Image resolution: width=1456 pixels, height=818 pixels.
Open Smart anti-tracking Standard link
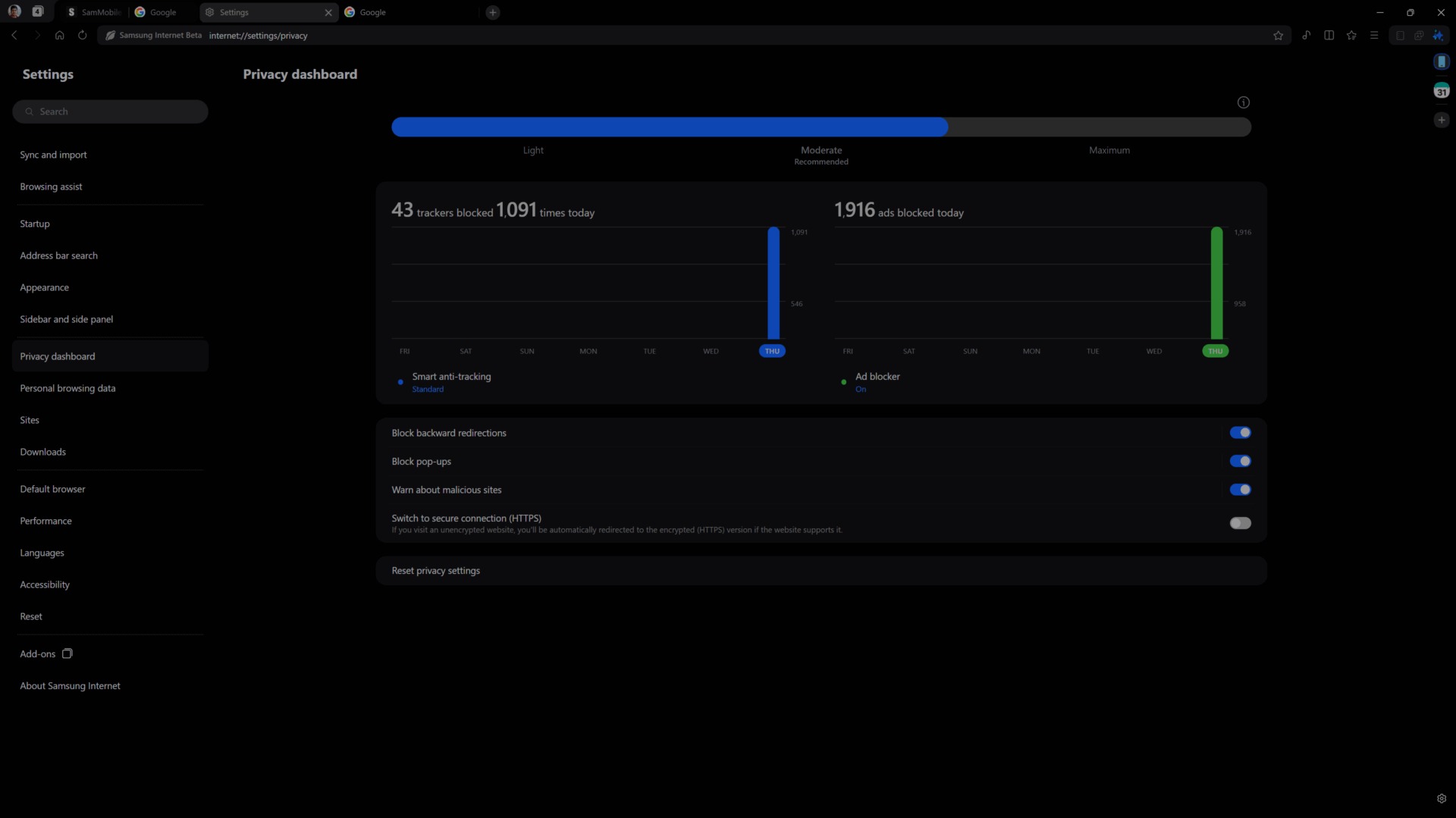(x=427, y=389)
